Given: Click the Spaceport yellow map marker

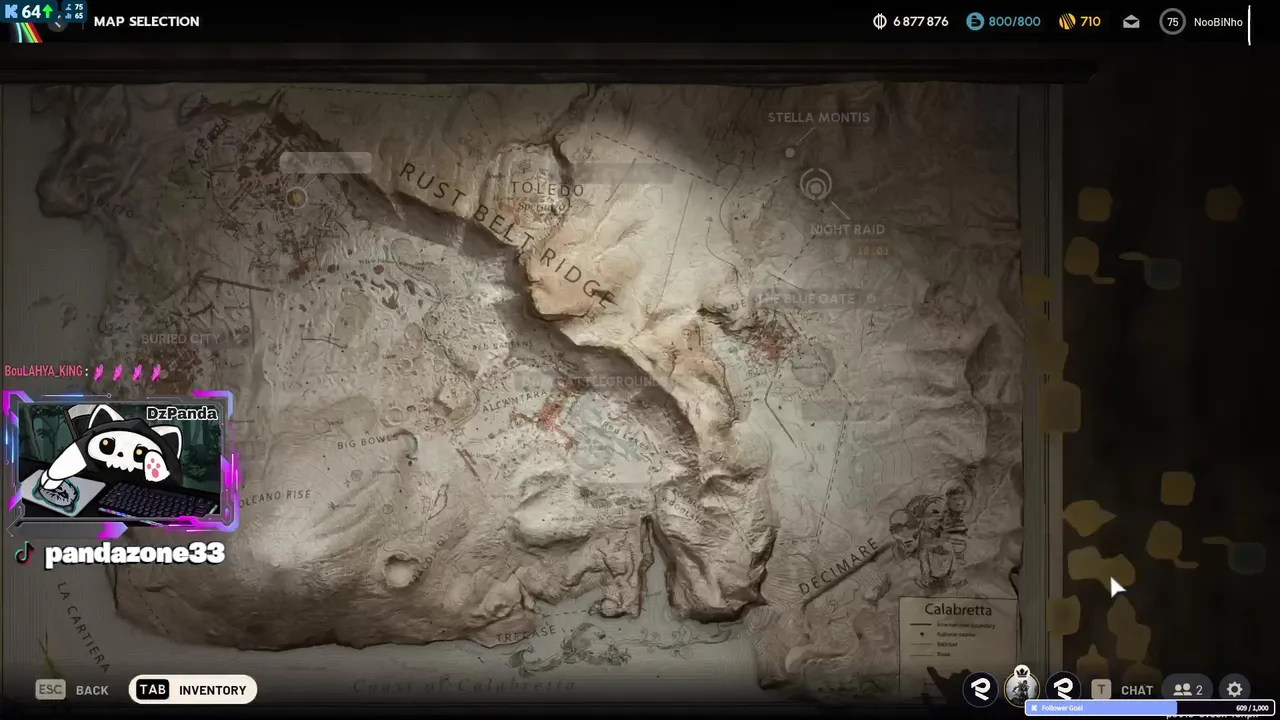Looking at the screenshot, I should pos(295,198).
